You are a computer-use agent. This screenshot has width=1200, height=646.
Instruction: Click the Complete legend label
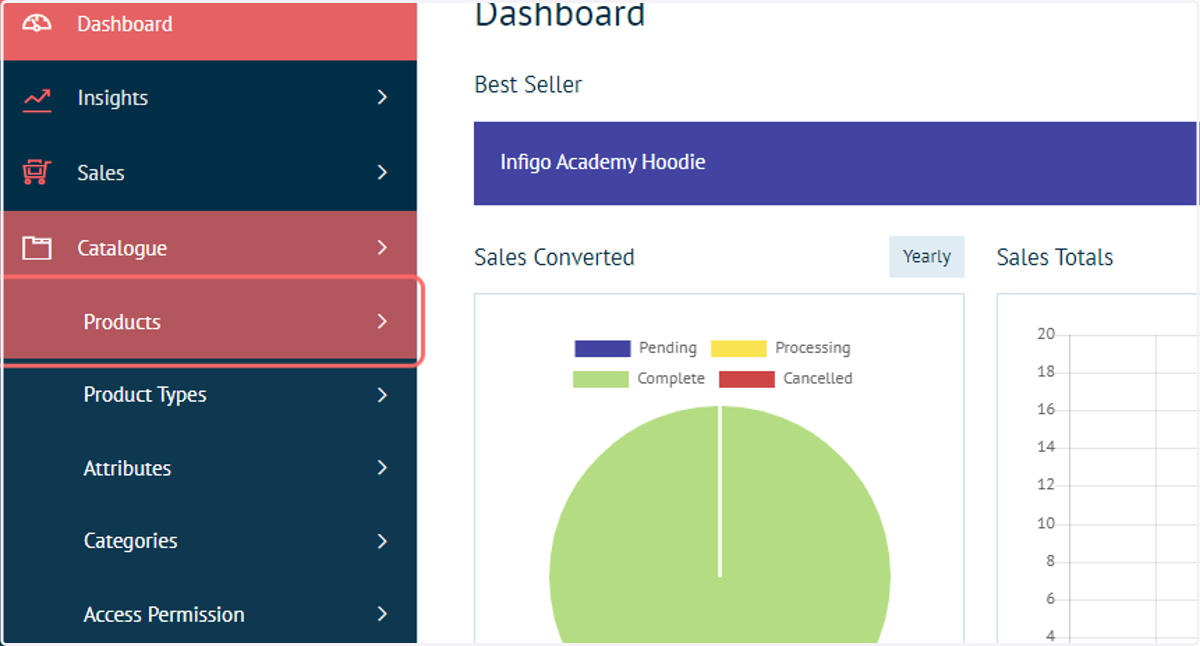pos(671,379)
